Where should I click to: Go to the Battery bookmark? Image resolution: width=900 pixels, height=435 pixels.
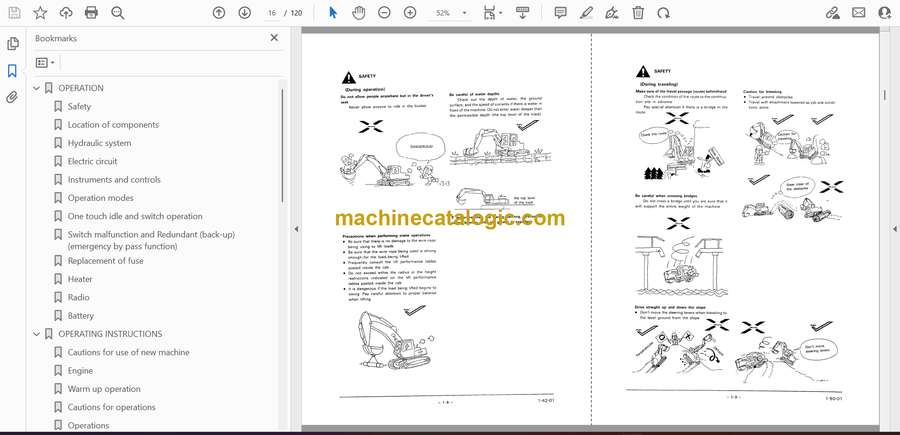pyautogui.click(x=80, y=316)
